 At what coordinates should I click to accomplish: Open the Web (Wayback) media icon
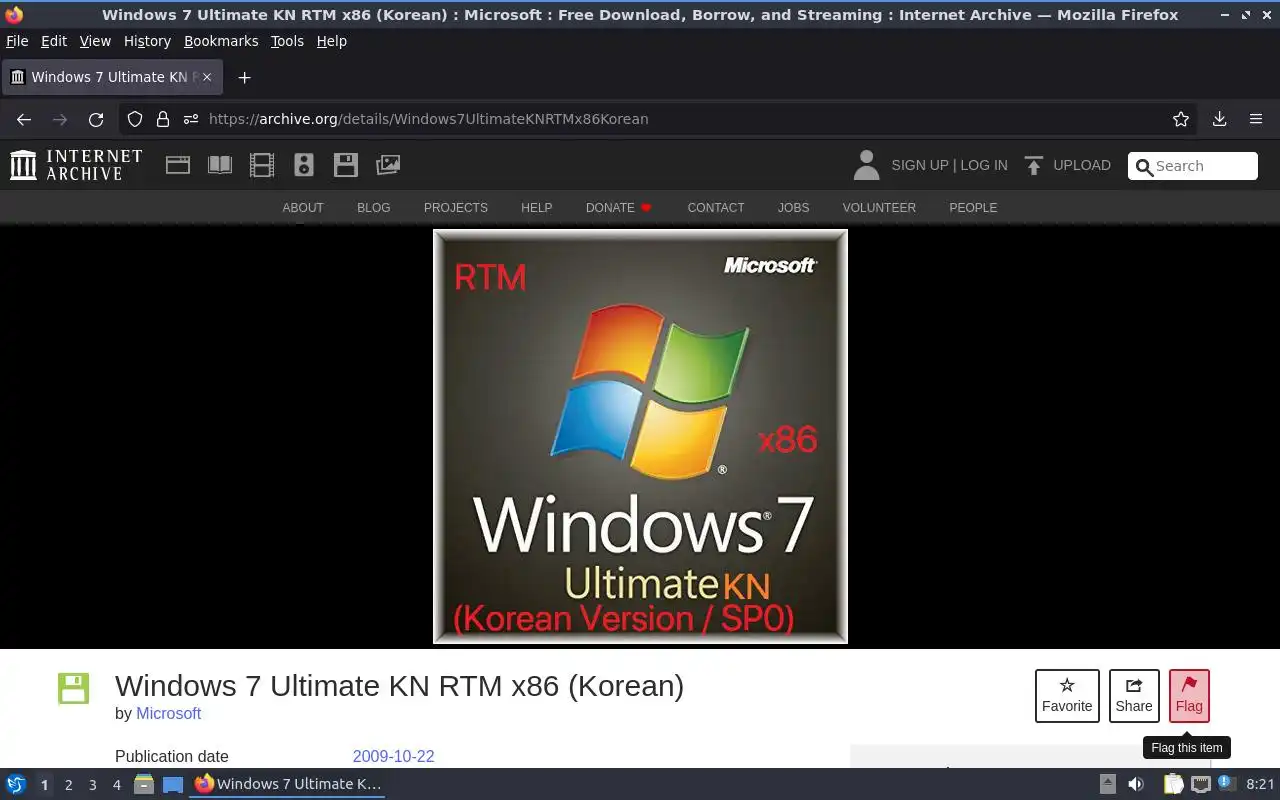click(178, 165)
